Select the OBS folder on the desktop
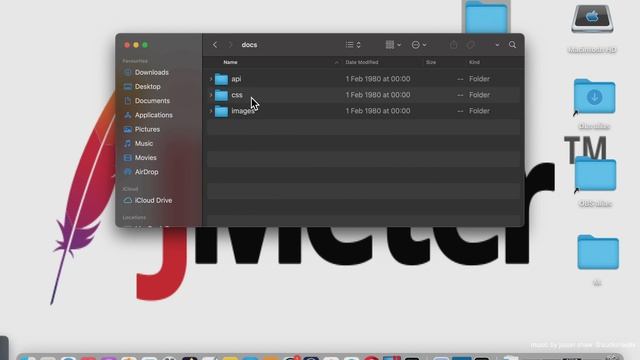640x360 pixels. point(595,174)
